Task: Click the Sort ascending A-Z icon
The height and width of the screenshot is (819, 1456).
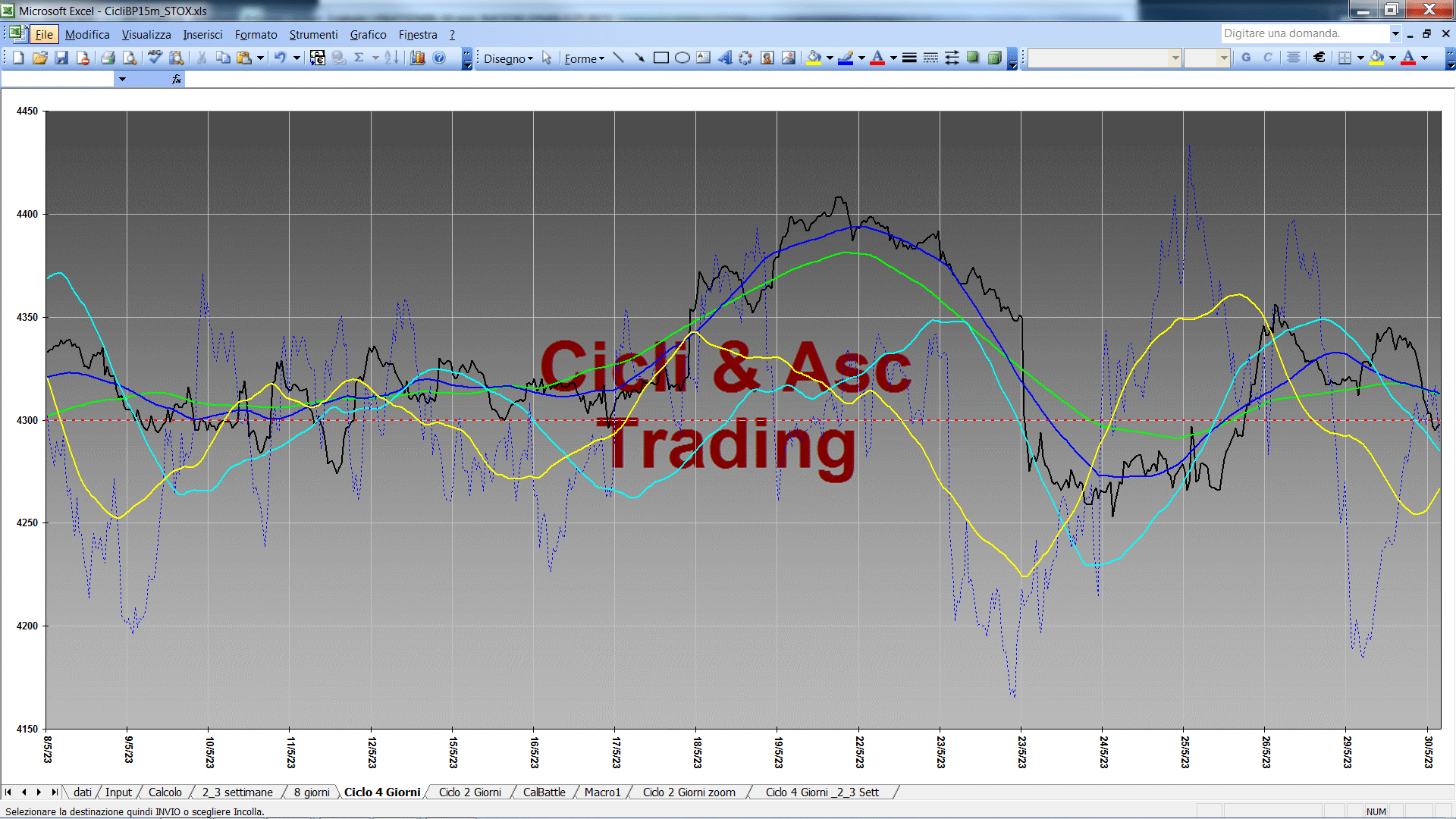Action: tap(391, 58)
